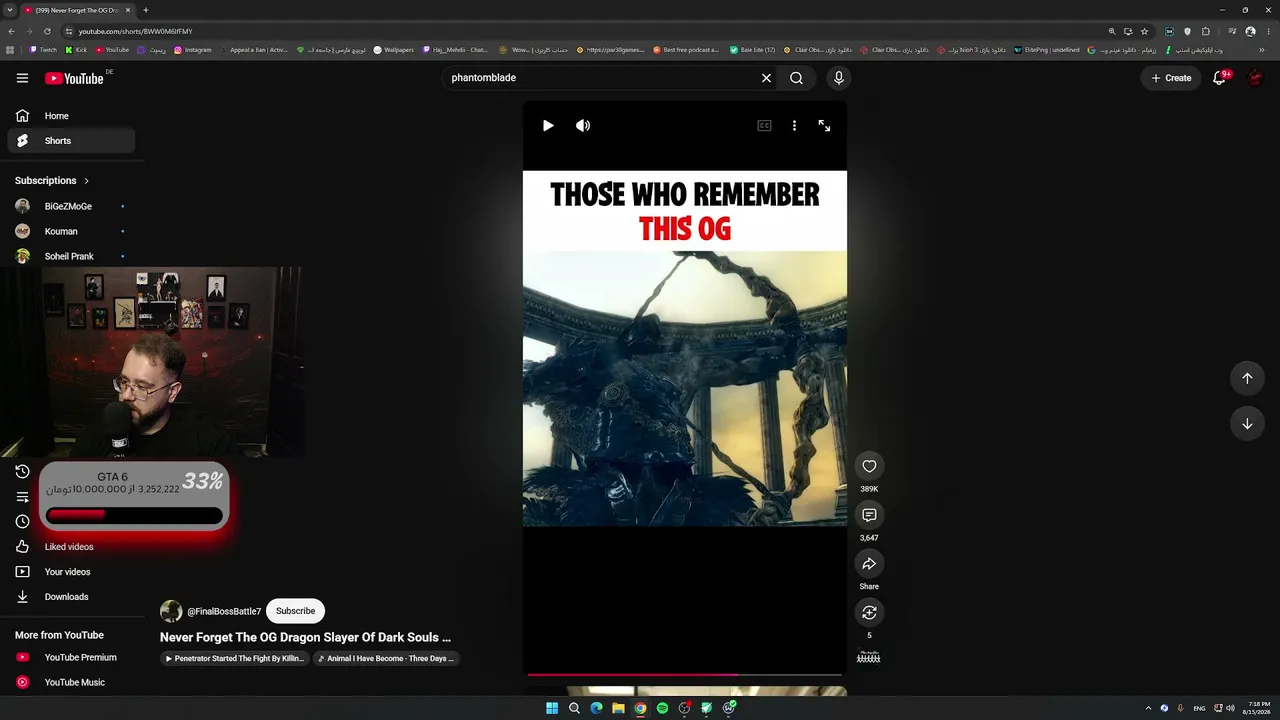Image resolution: width=1280 pixels, height=720 pixels.
Task: Run the search with the magnifier button
Action: (796, 78)
